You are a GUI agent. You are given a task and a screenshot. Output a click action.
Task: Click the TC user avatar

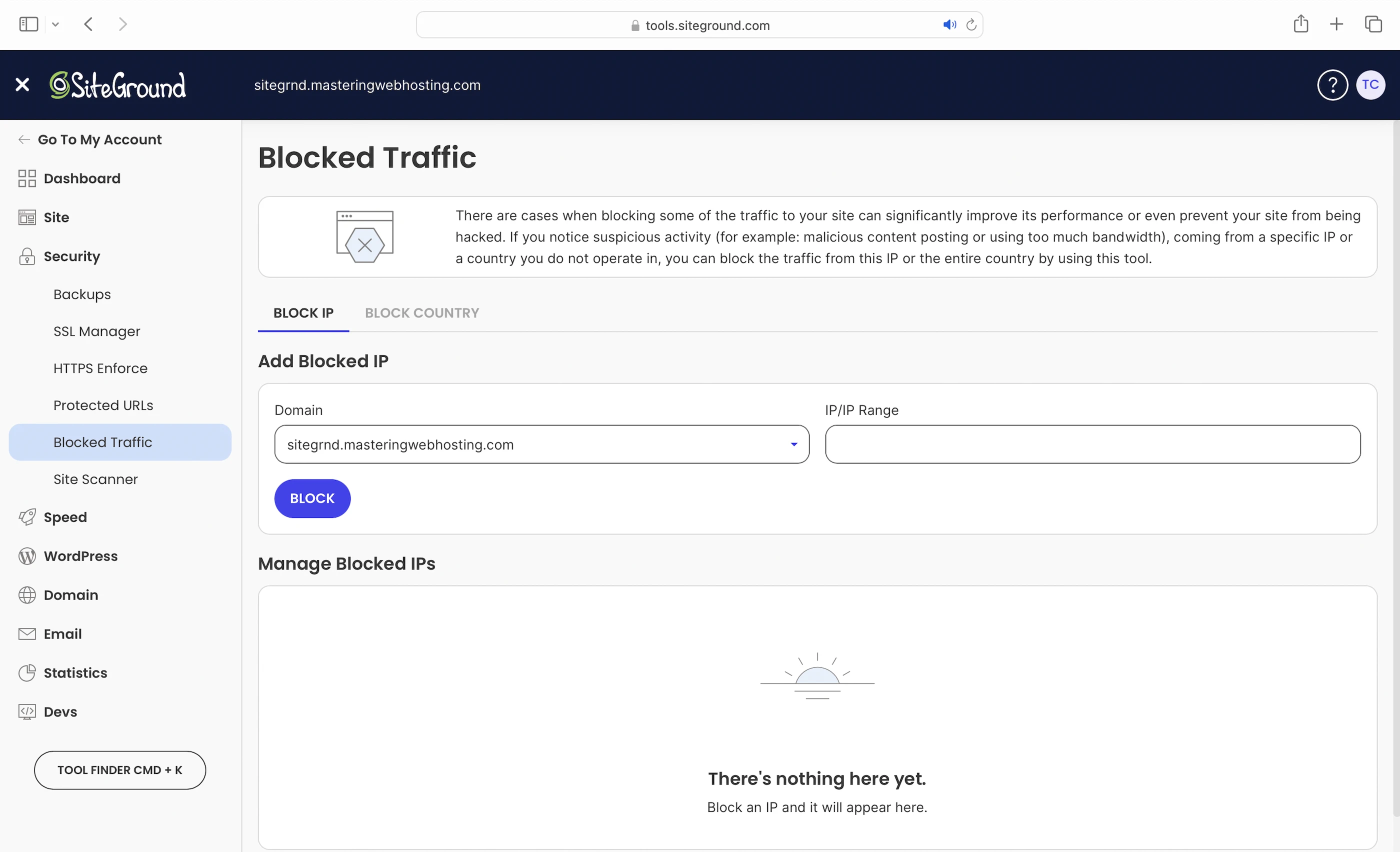1370,85
